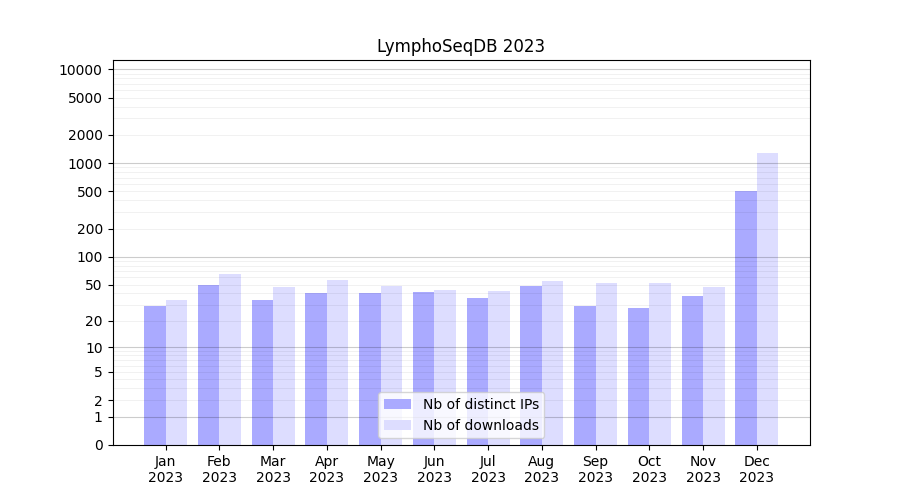Pick the Mar 2023 distinct IPs bar
The width and height of the screenshot is (900, 500).
(262, 372)
